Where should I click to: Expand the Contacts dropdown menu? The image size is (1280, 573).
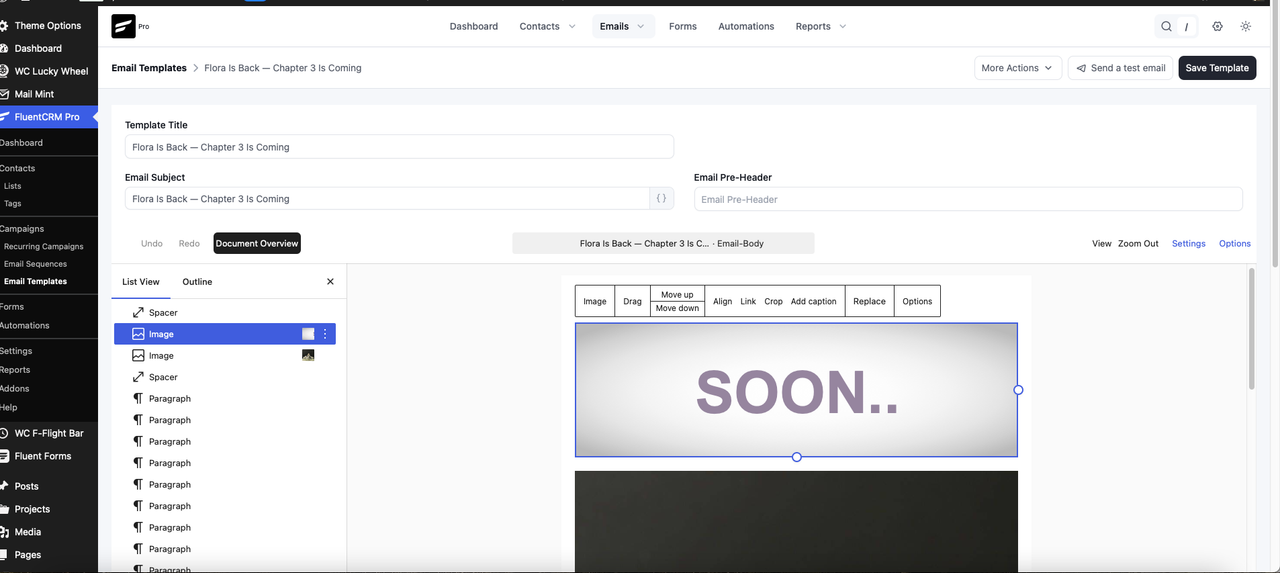coord(548,26)
